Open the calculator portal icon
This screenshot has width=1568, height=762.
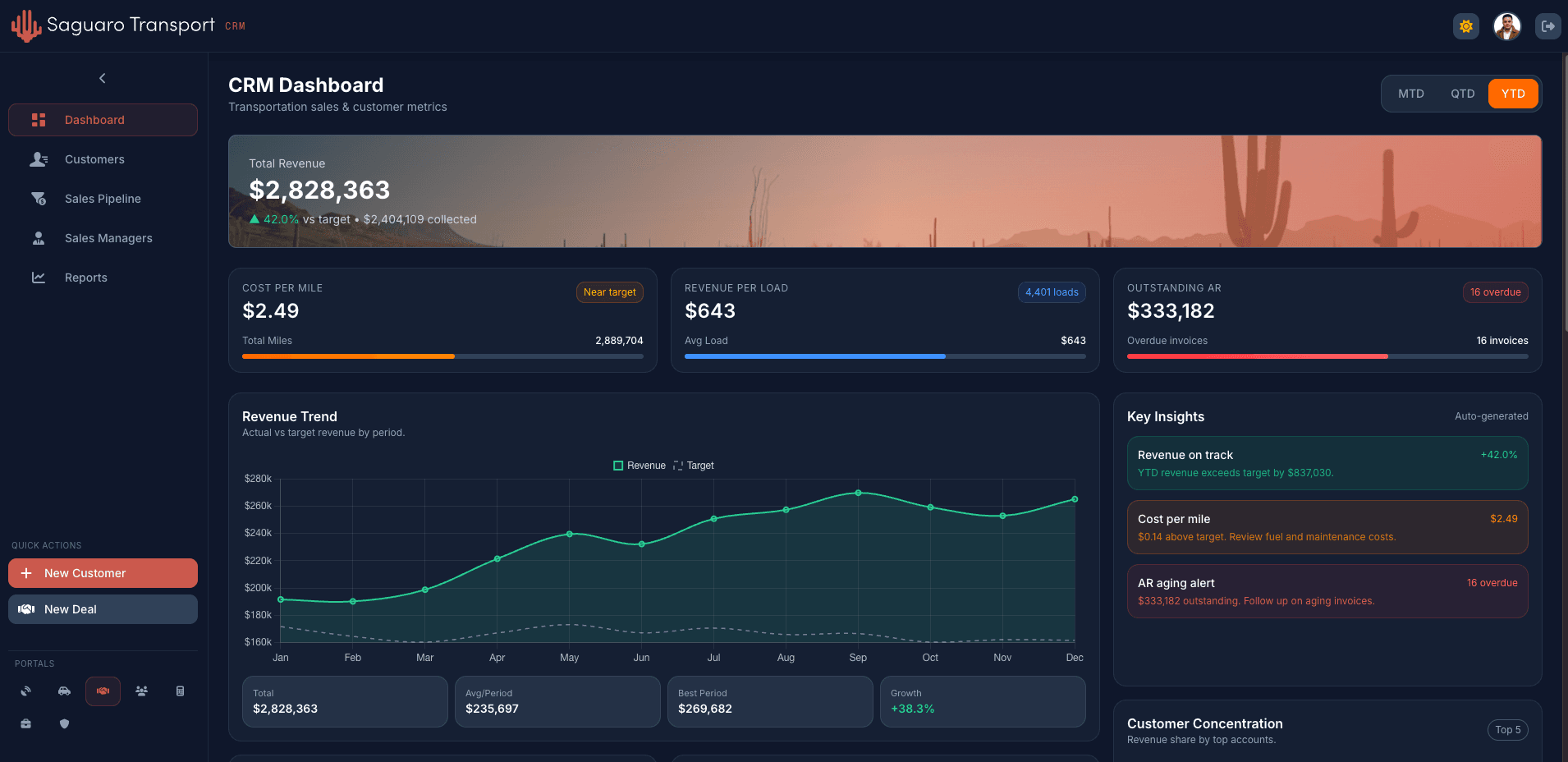[180, 691]
